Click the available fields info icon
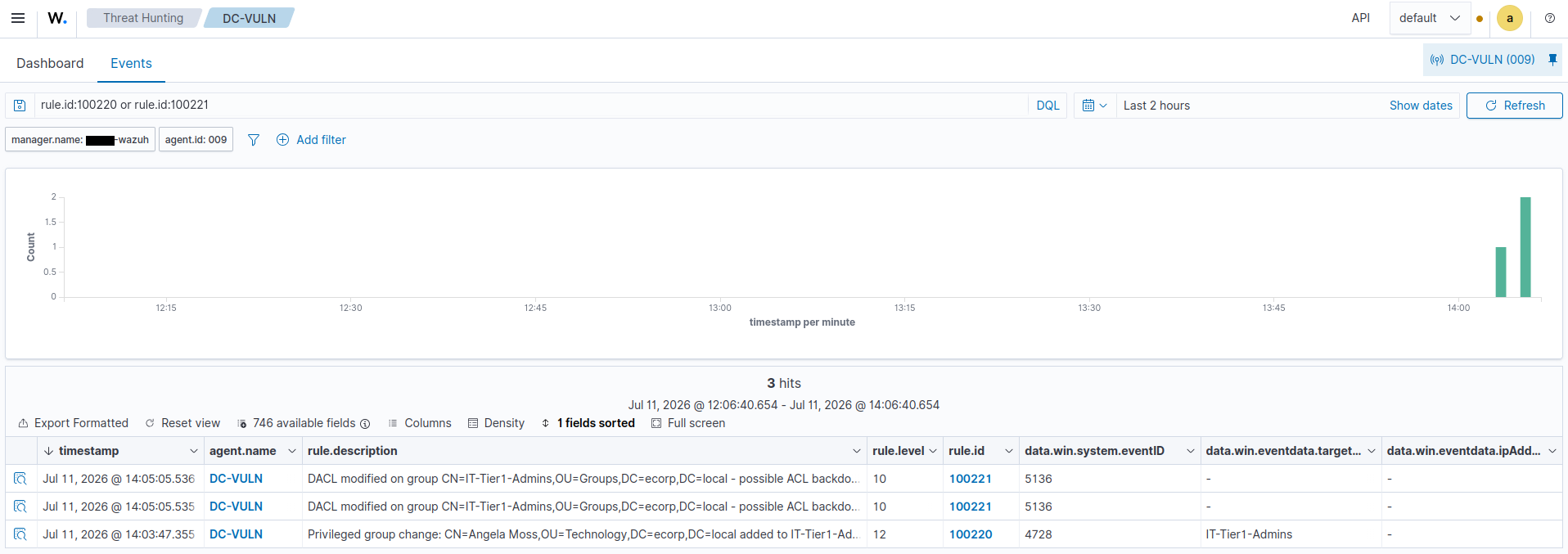The height and width of the screenshot is (554, 1568). [365, 424]
